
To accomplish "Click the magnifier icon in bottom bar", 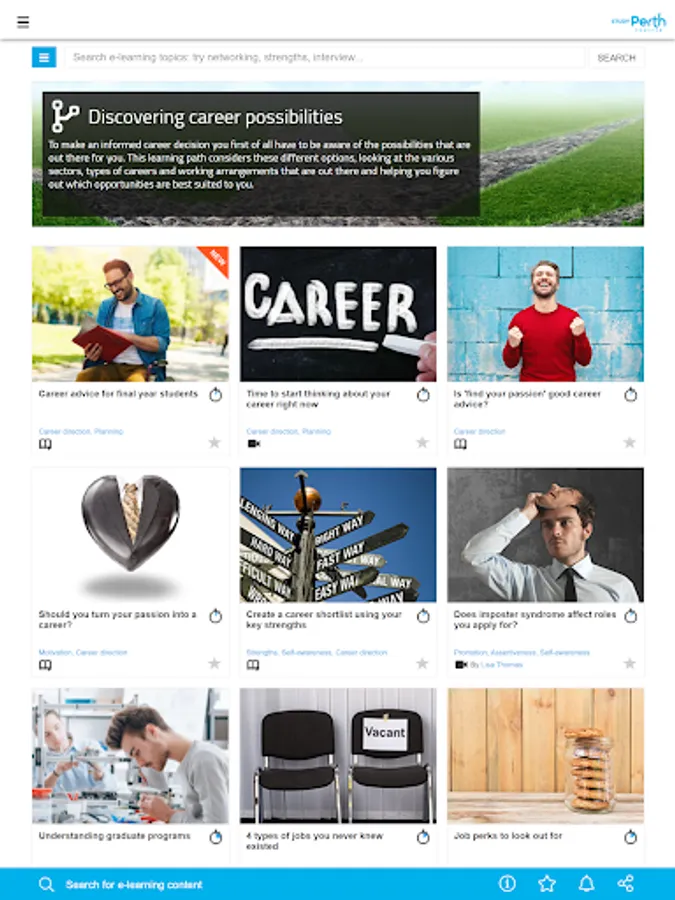I will (46, 884).
